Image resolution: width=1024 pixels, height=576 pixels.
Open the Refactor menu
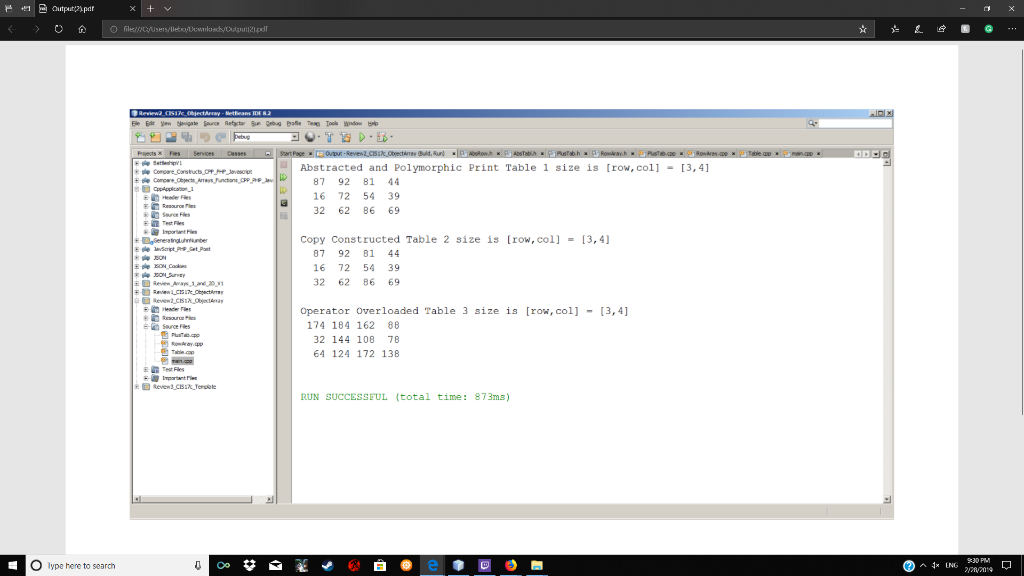point(236,124)
